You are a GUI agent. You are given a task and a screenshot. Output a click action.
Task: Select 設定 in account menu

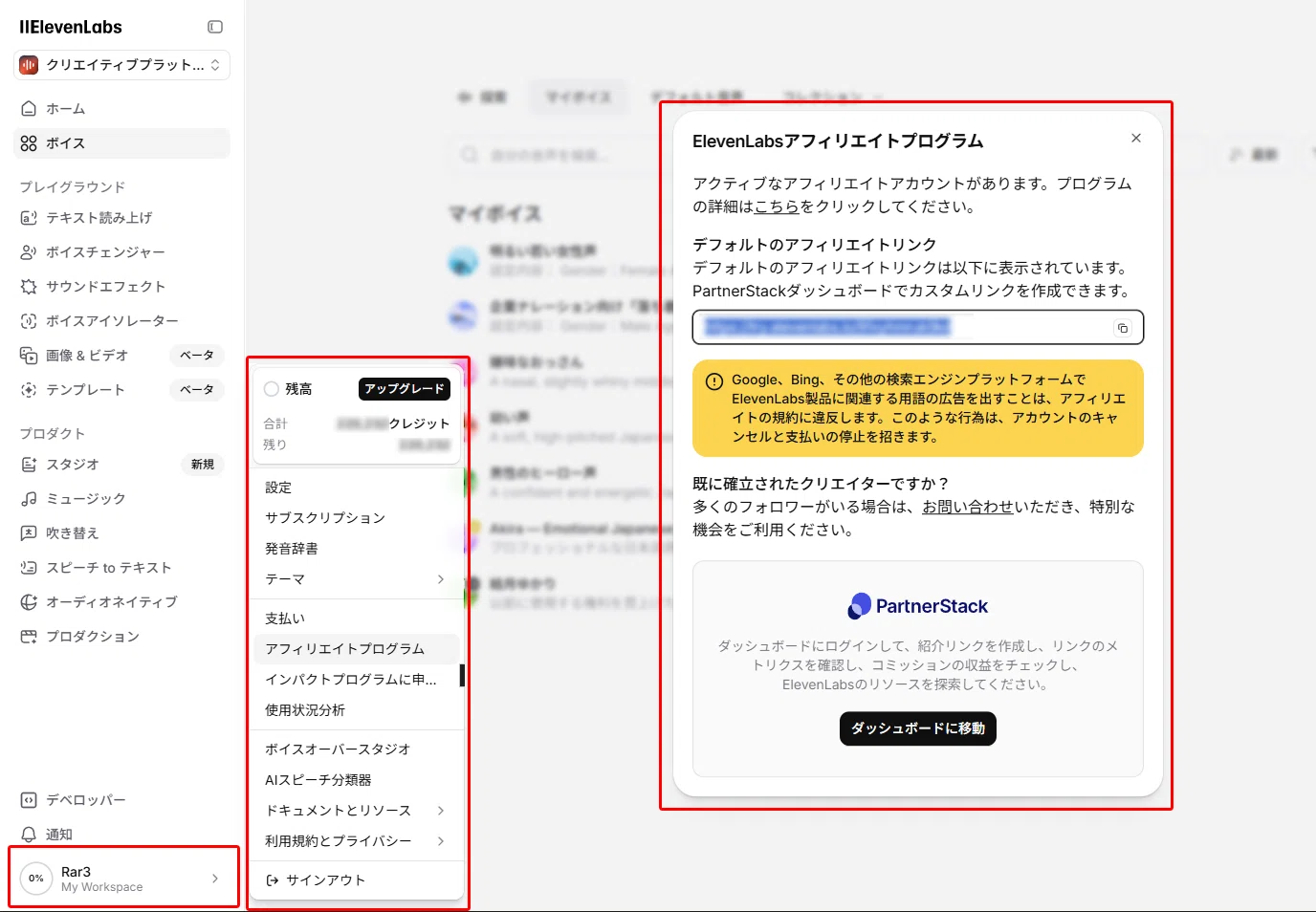pyautogui.click(x=357, y=488)
